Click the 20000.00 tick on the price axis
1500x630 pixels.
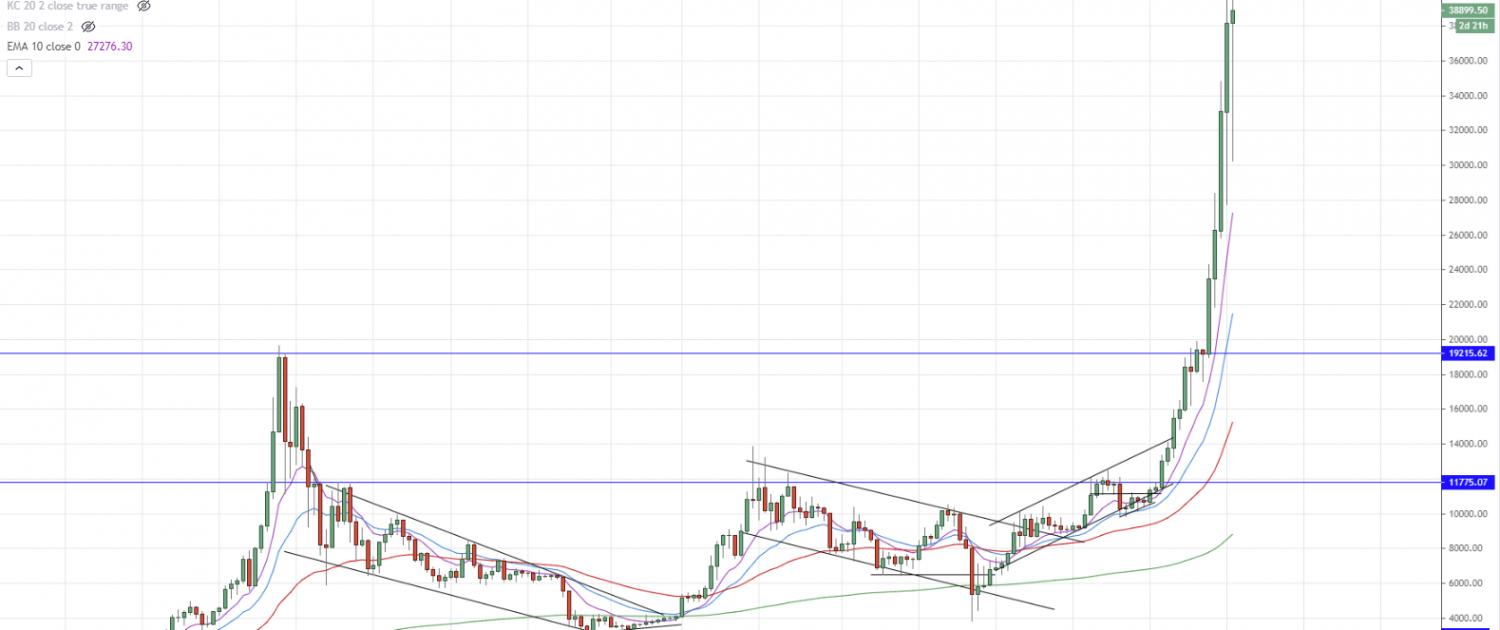coord(1469,340)
